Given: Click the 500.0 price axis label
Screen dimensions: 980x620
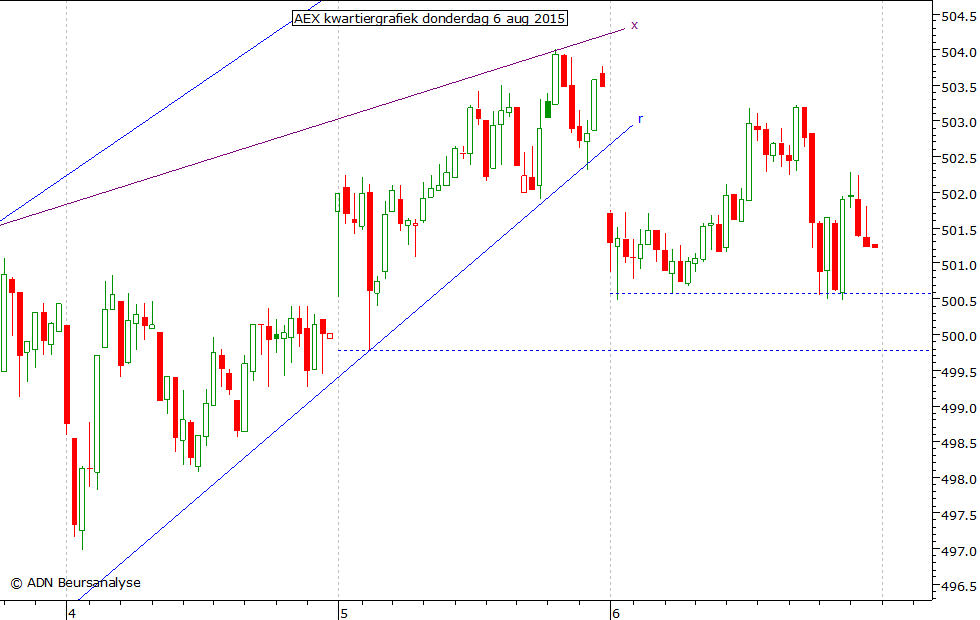Looking at the screenshot, I should tap(958, 337).
